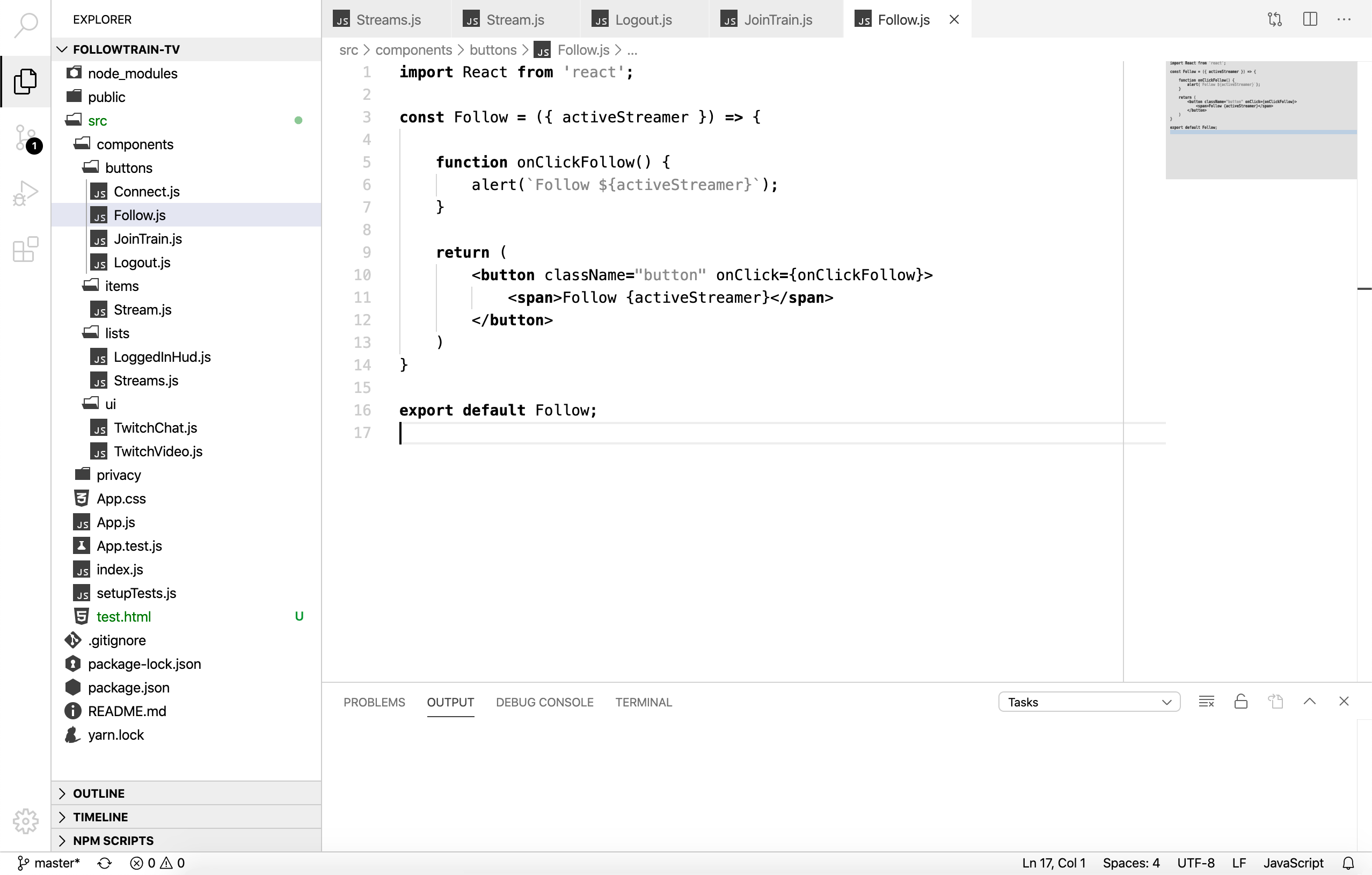Open output log file in editor
Screen dimensions: 1372x875
coord(1275,701)
